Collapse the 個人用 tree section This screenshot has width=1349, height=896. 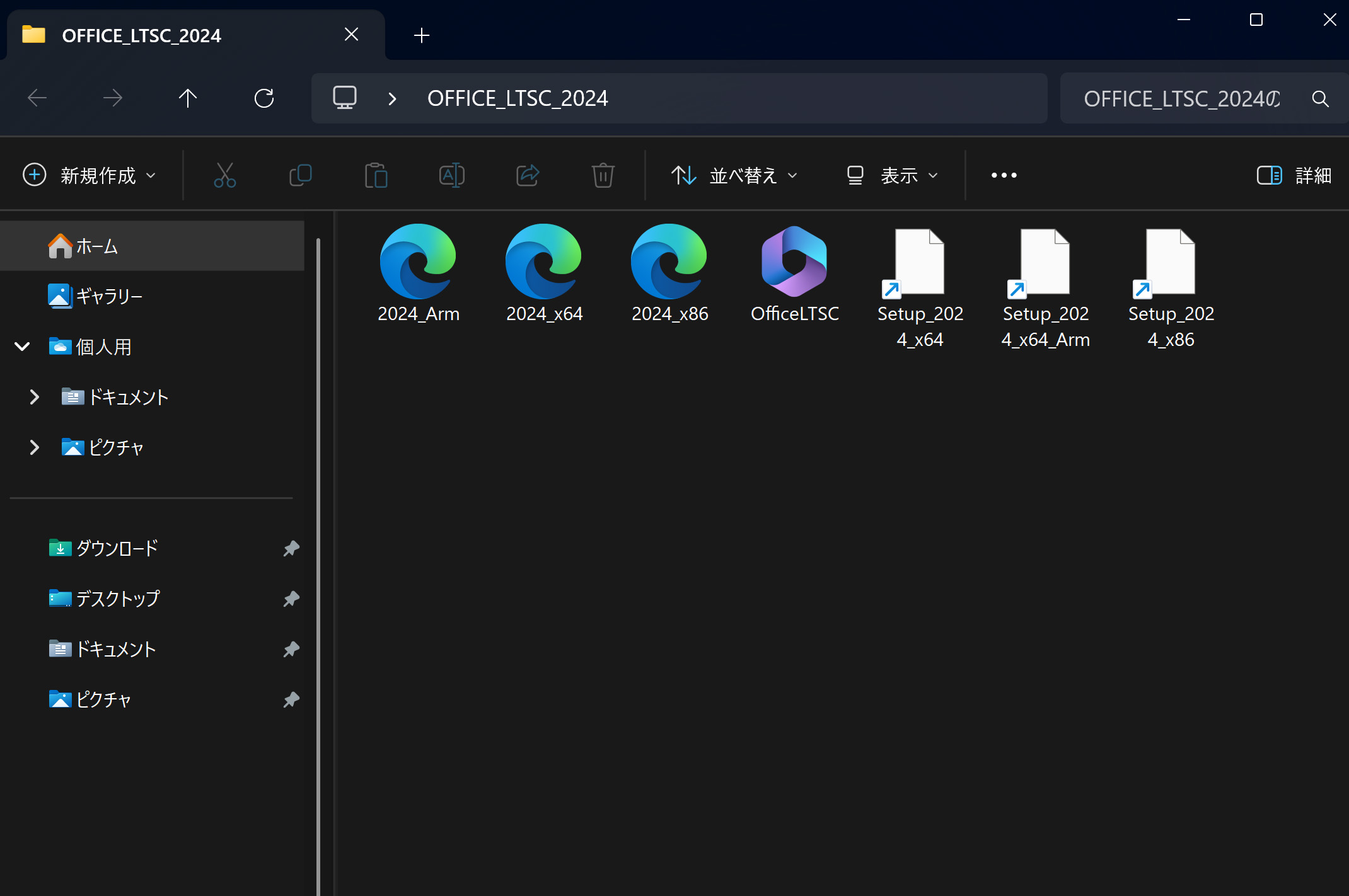[x=22, y=347]
